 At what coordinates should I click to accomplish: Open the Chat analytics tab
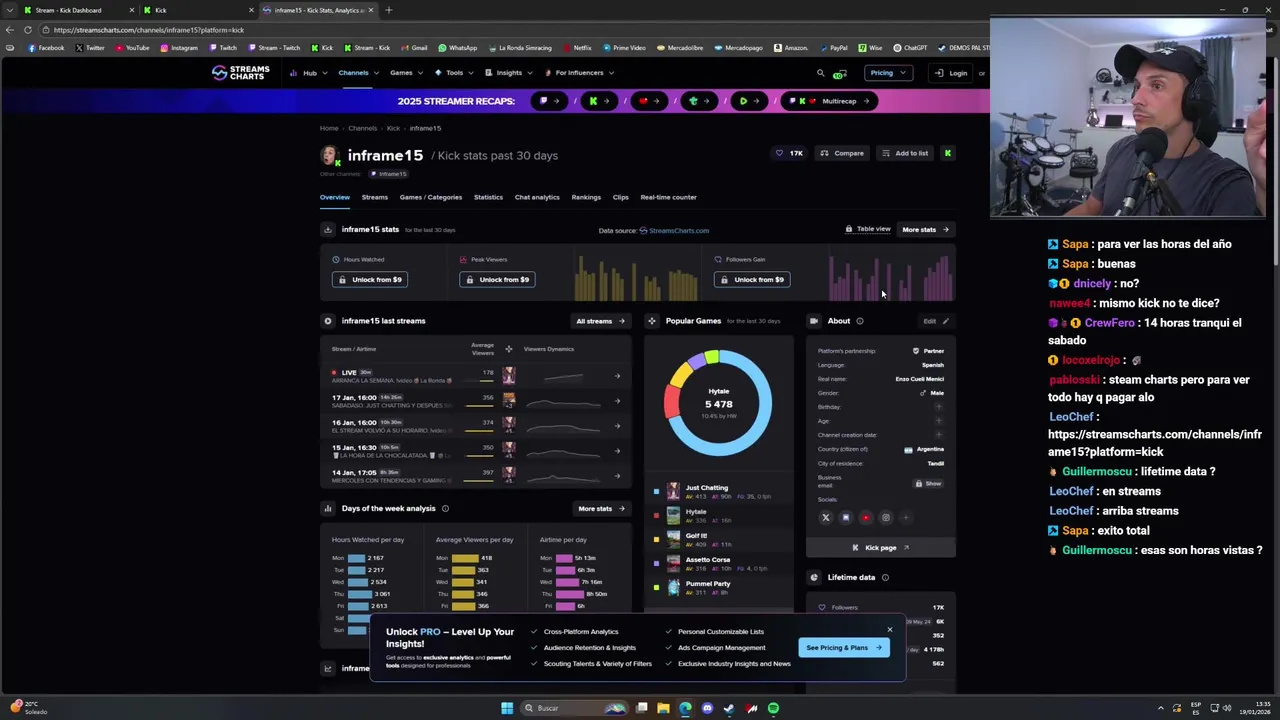click(x=537, y=197)
